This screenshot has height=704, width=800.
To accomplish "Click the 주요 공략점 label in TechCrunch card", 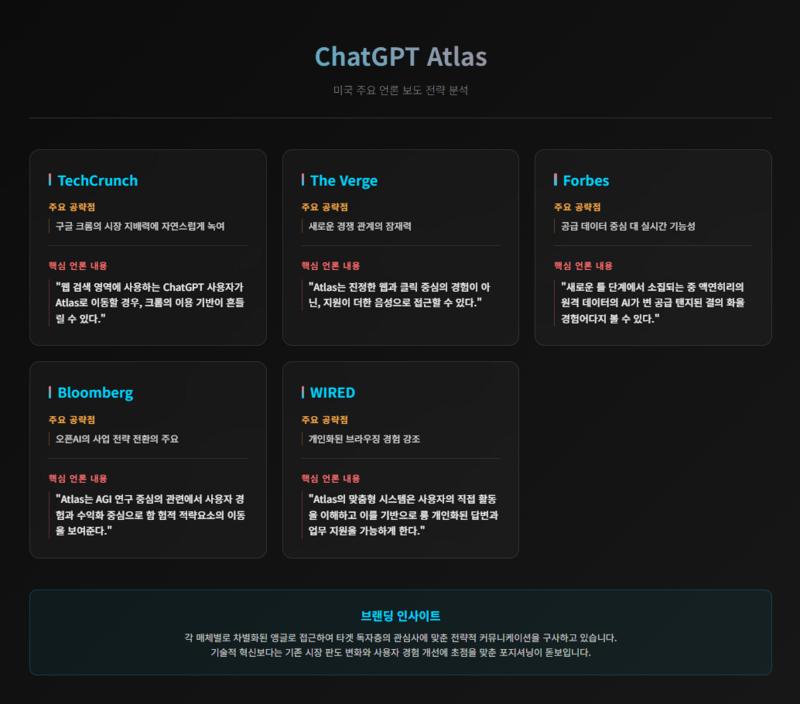I will point(78,207).
